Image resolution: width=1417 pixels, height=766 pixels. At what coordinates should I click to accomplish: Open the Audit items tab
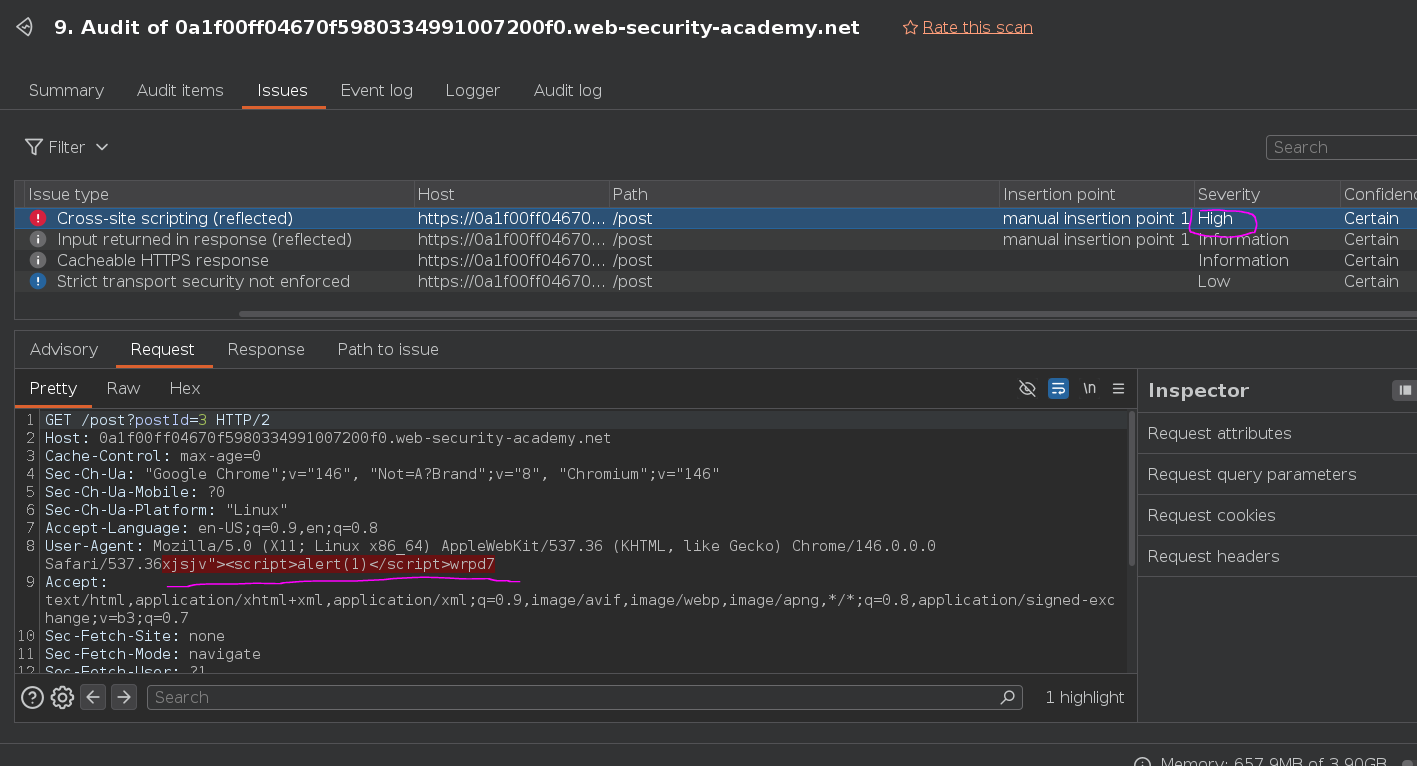coord(180,90)
